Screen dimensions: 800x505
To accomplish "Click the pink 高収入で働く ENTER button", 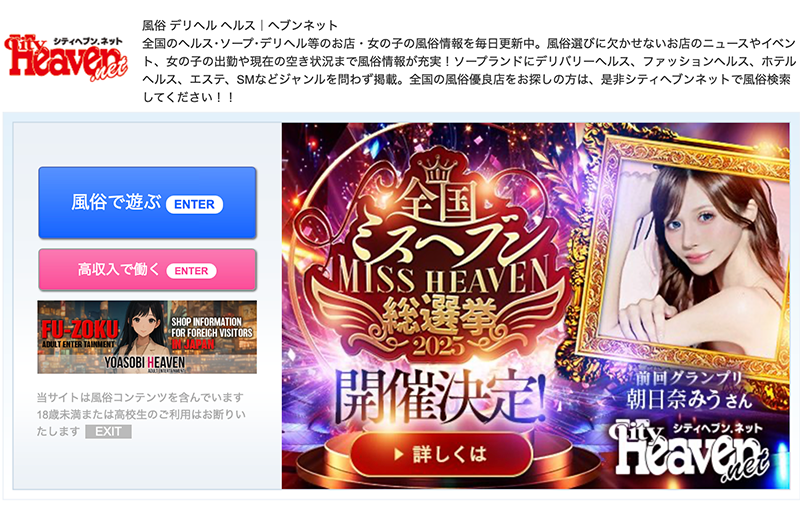I will pyautogui.click(x=147, y=270).
